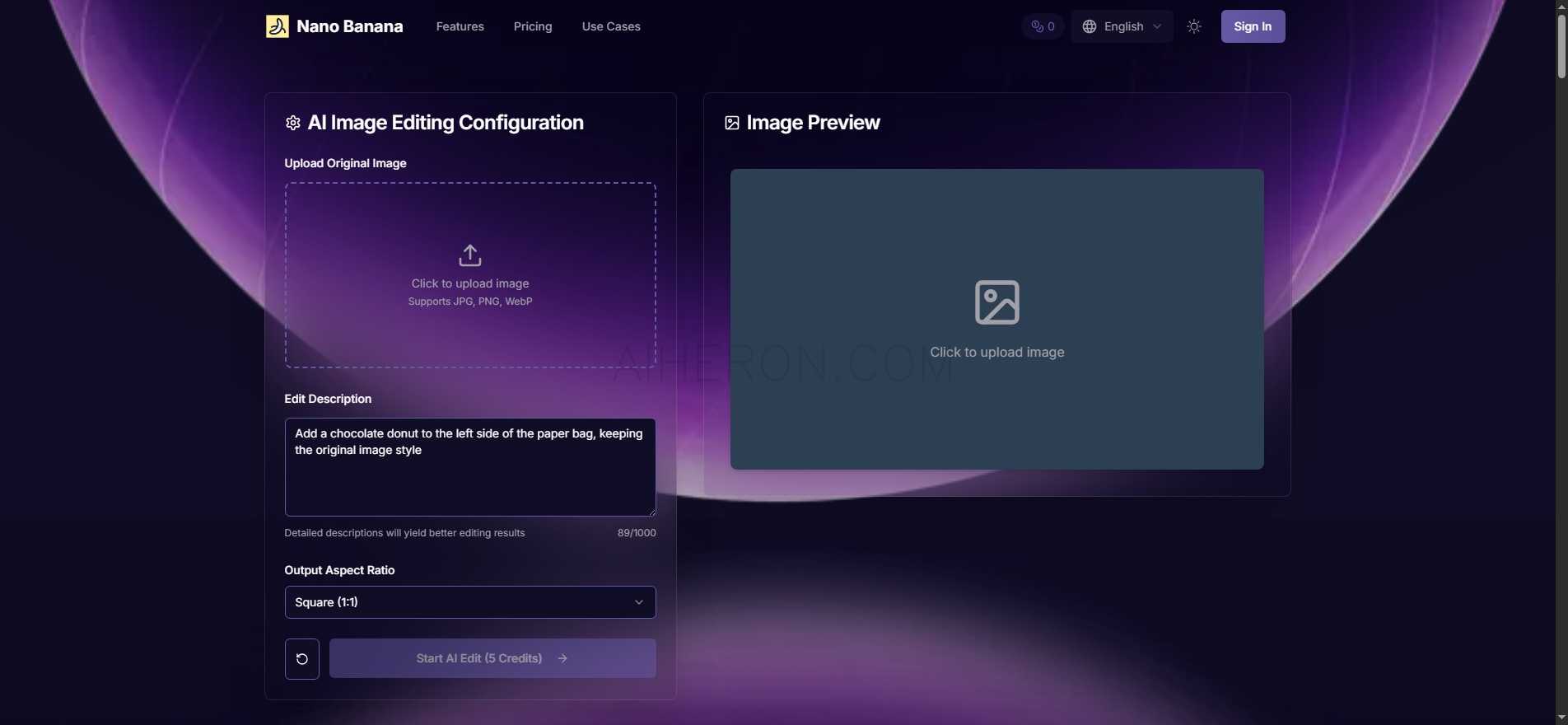Click the "89/1000" character counter

(x=637, y=533)
